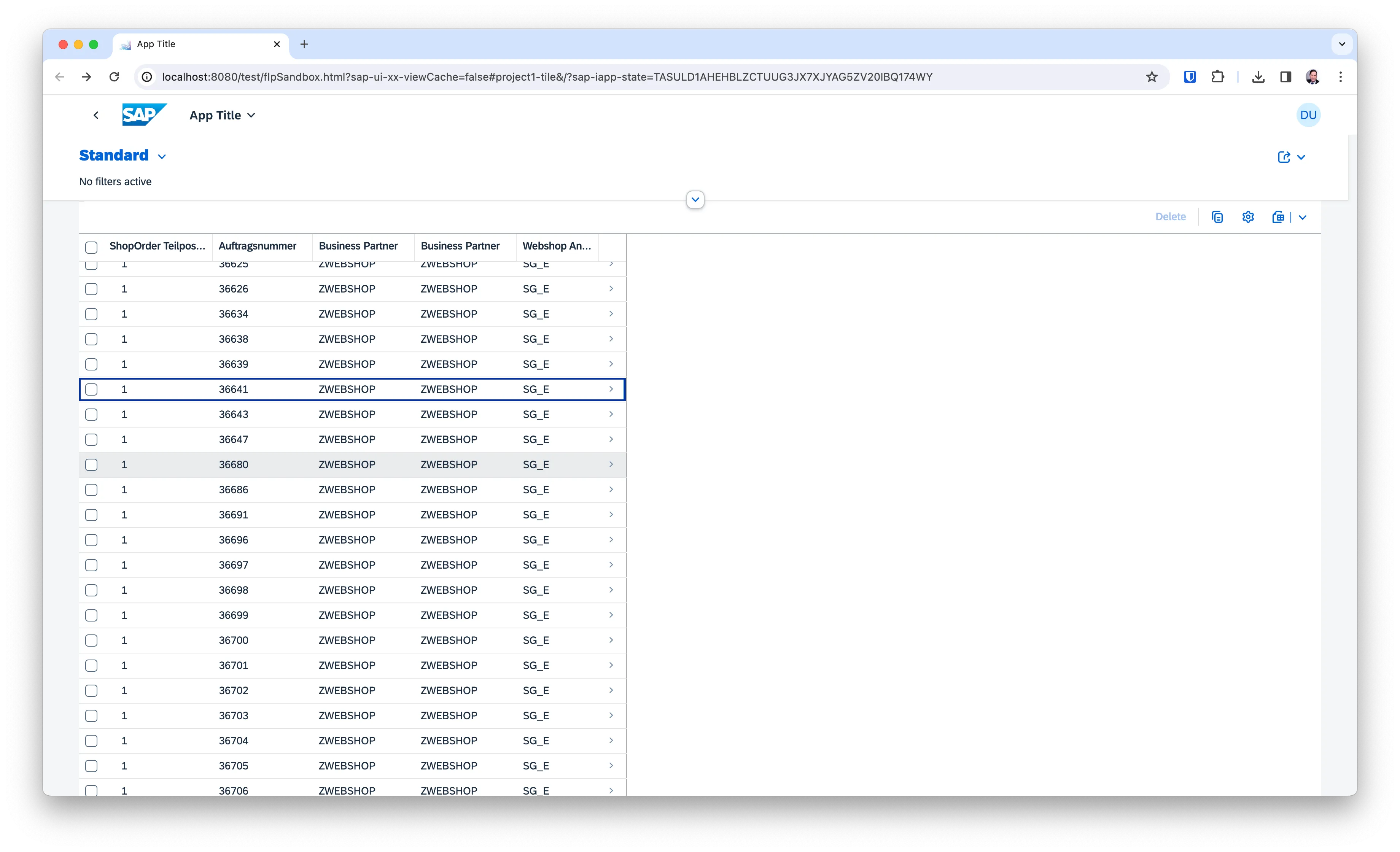The height and width of the screenshot is (852, 1400).
Task: Click the copy icon in table toolbar
Action: pyautogui.click(x=1217, y=217)
